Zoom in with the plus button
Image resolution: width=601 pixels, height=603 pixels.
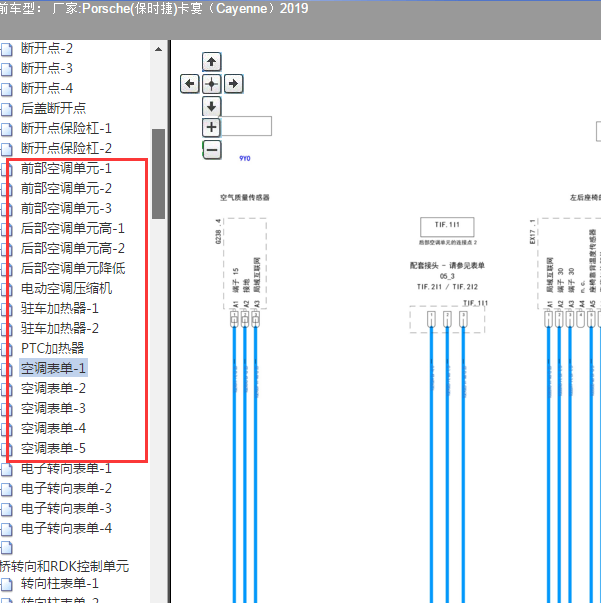(x=211, y=127)
